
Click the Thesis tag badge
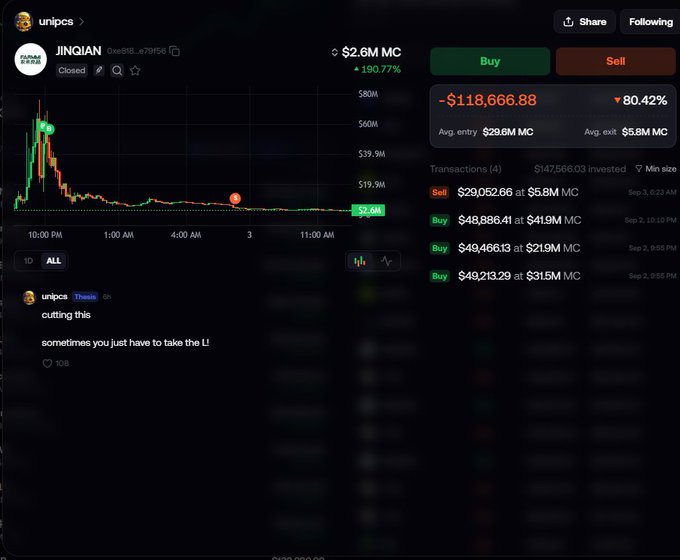(x=85, y=297)
